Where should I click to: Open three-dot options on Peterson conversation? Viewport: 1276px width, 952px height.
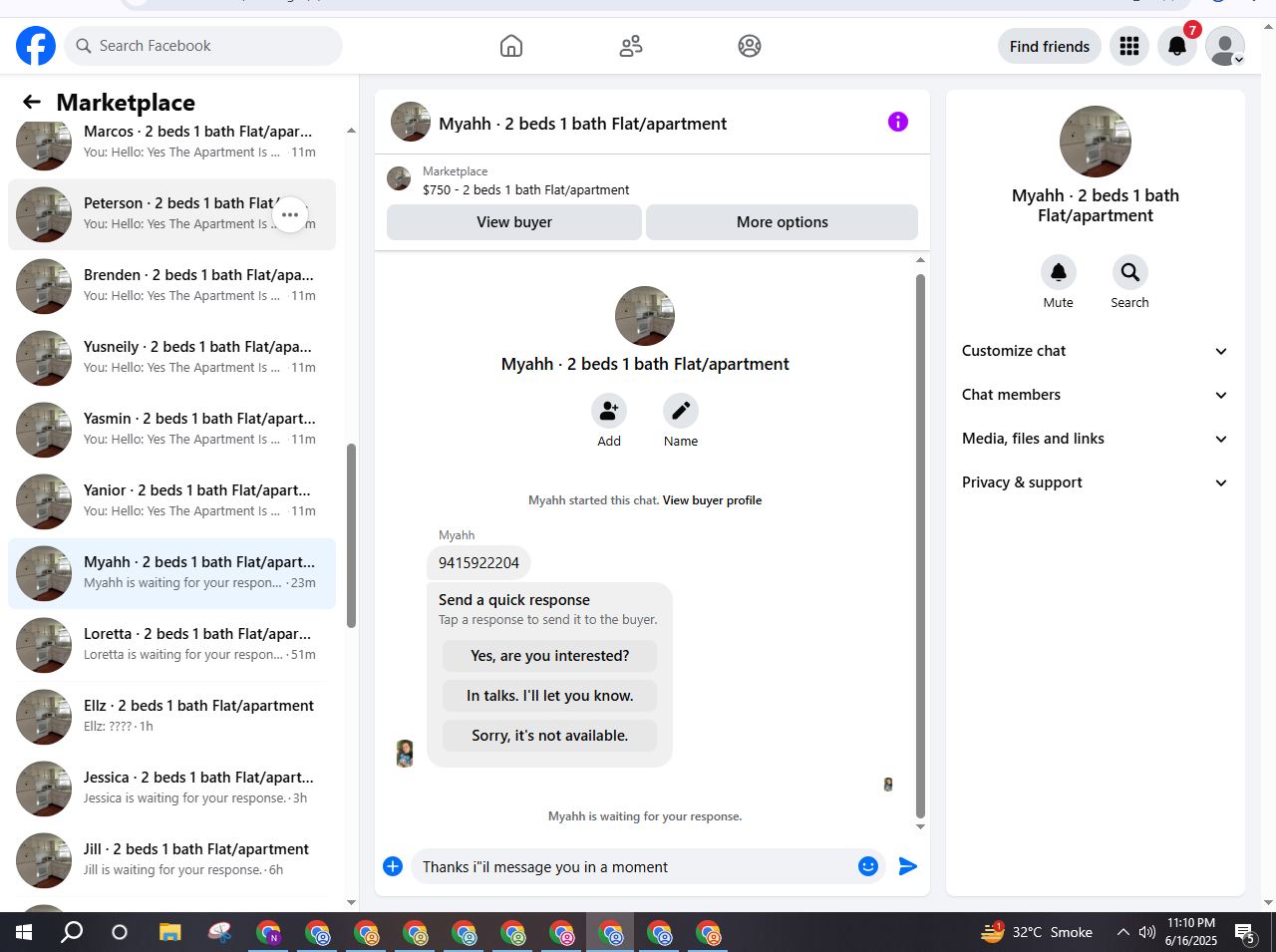(x=290, y=214)
